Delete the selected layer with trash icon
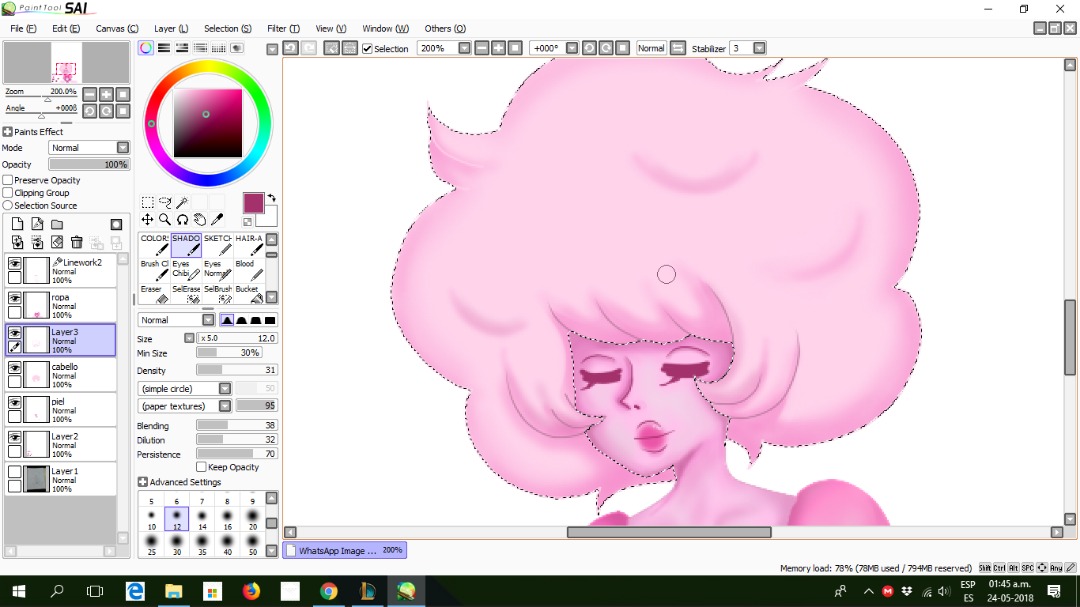The image size is (1080, 607). [76, 243]
